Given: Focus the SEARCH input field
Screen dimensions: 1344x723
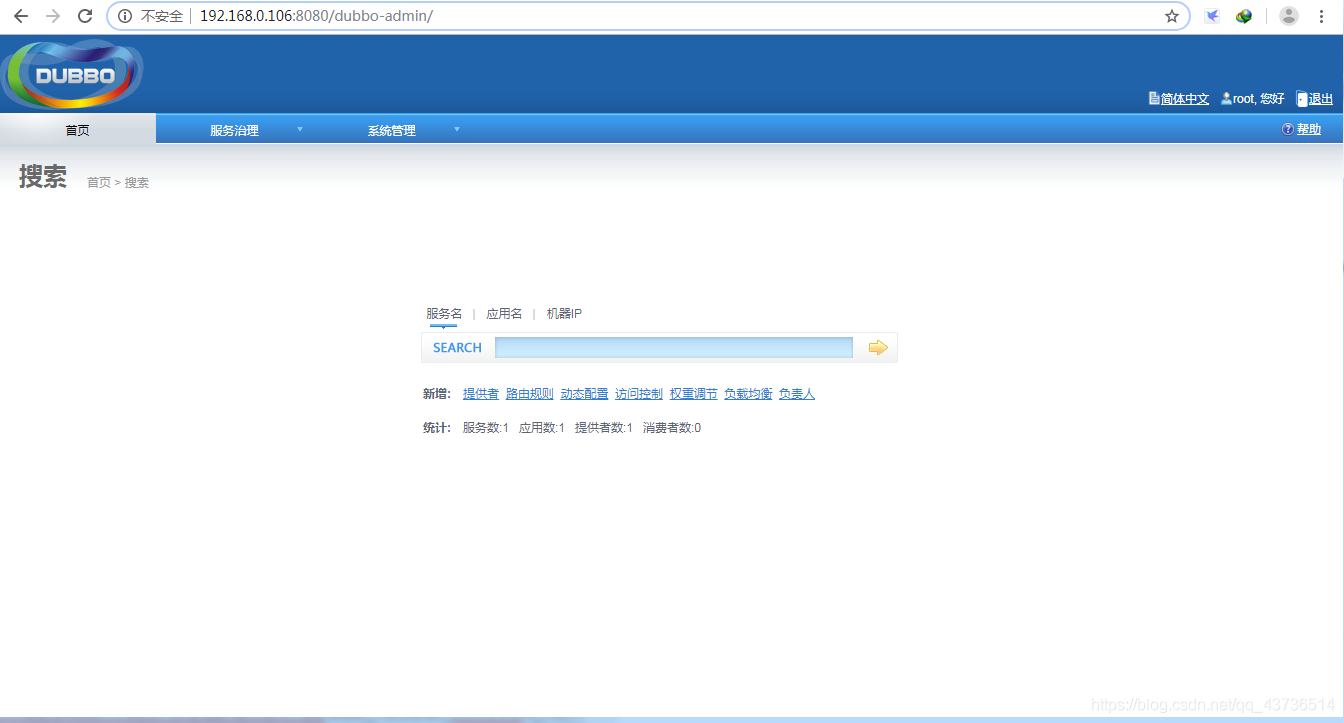Looking at the screenshot, I should 674,347.
